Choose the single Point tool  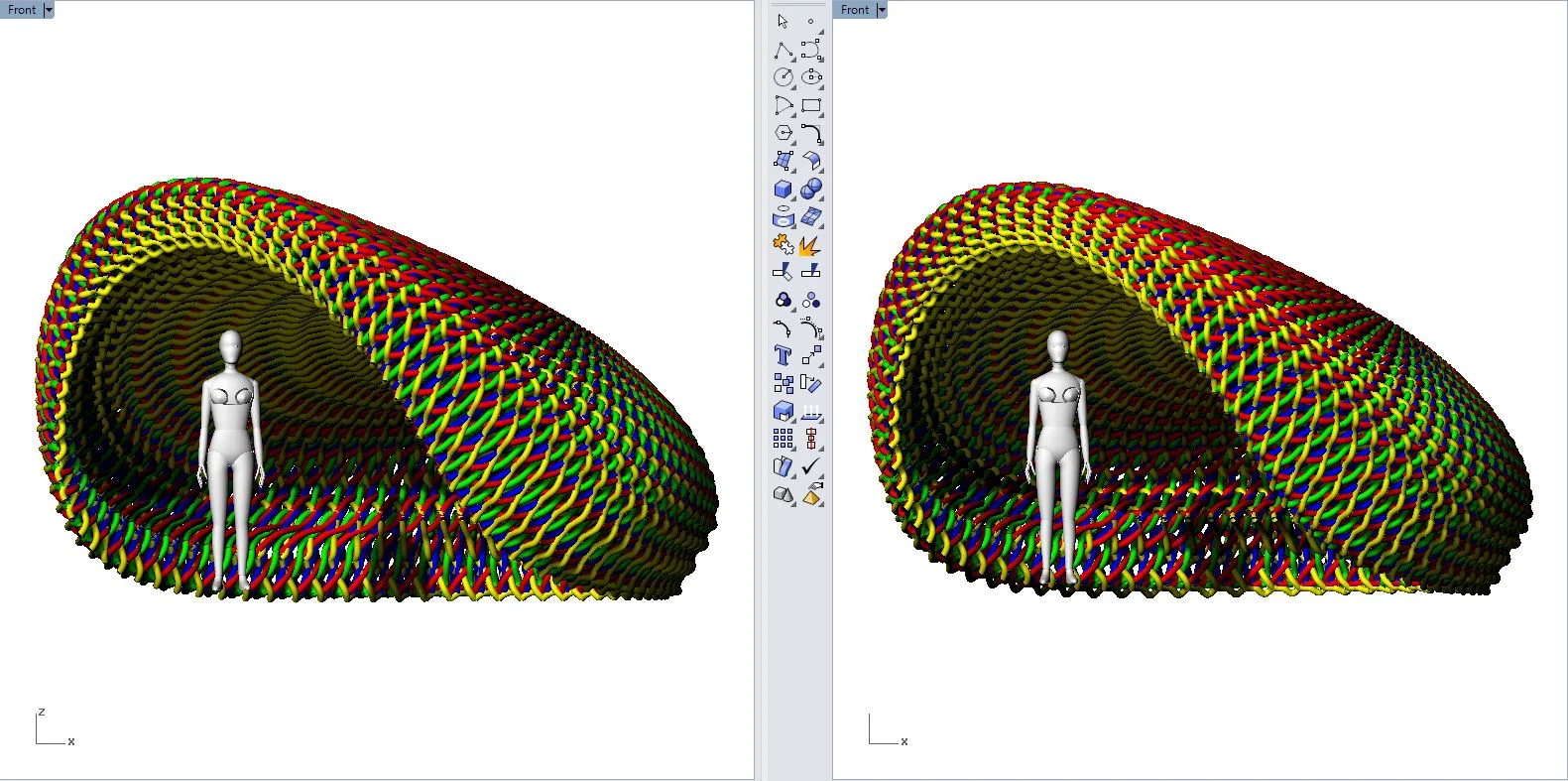pyautogui.click(x=811, y=21)
